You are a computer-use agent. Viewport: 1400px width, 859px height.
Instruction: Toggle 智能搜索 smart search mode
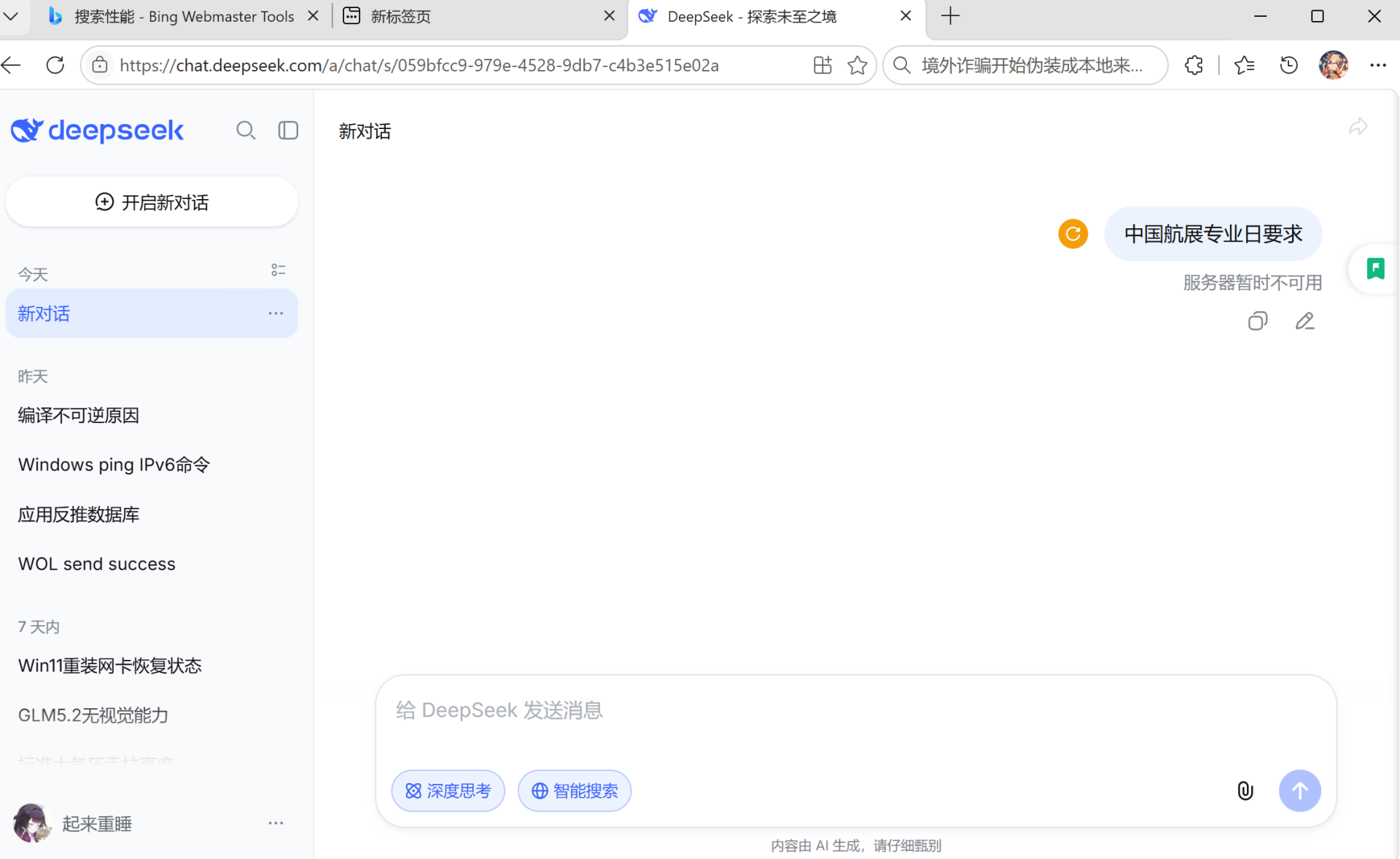point(575,790)
